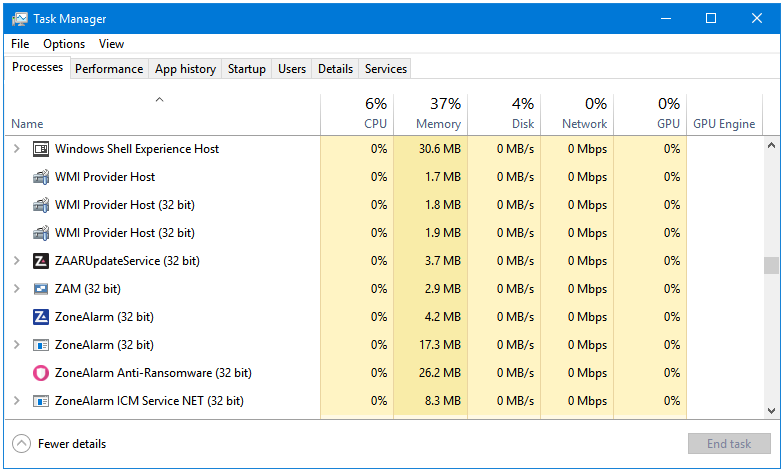784x472 pixels.
Task: Switch to the Performance tab
Action: (x=109, y=68)
